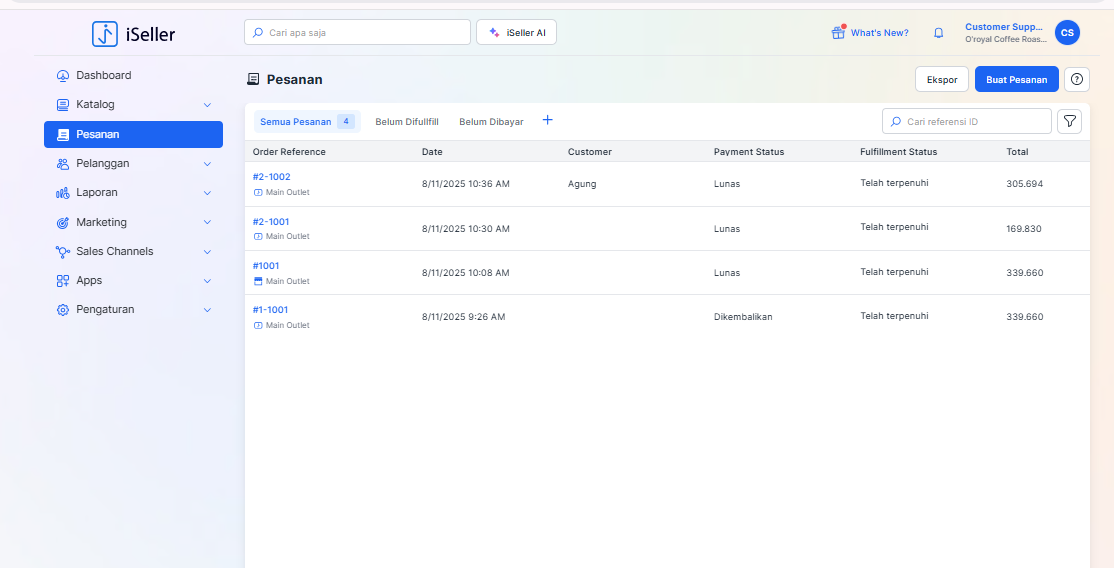The width and height of the screenshot is (1114, 568).
Task: Expand the Marketing menu chevron
Action: pos(207,222)
